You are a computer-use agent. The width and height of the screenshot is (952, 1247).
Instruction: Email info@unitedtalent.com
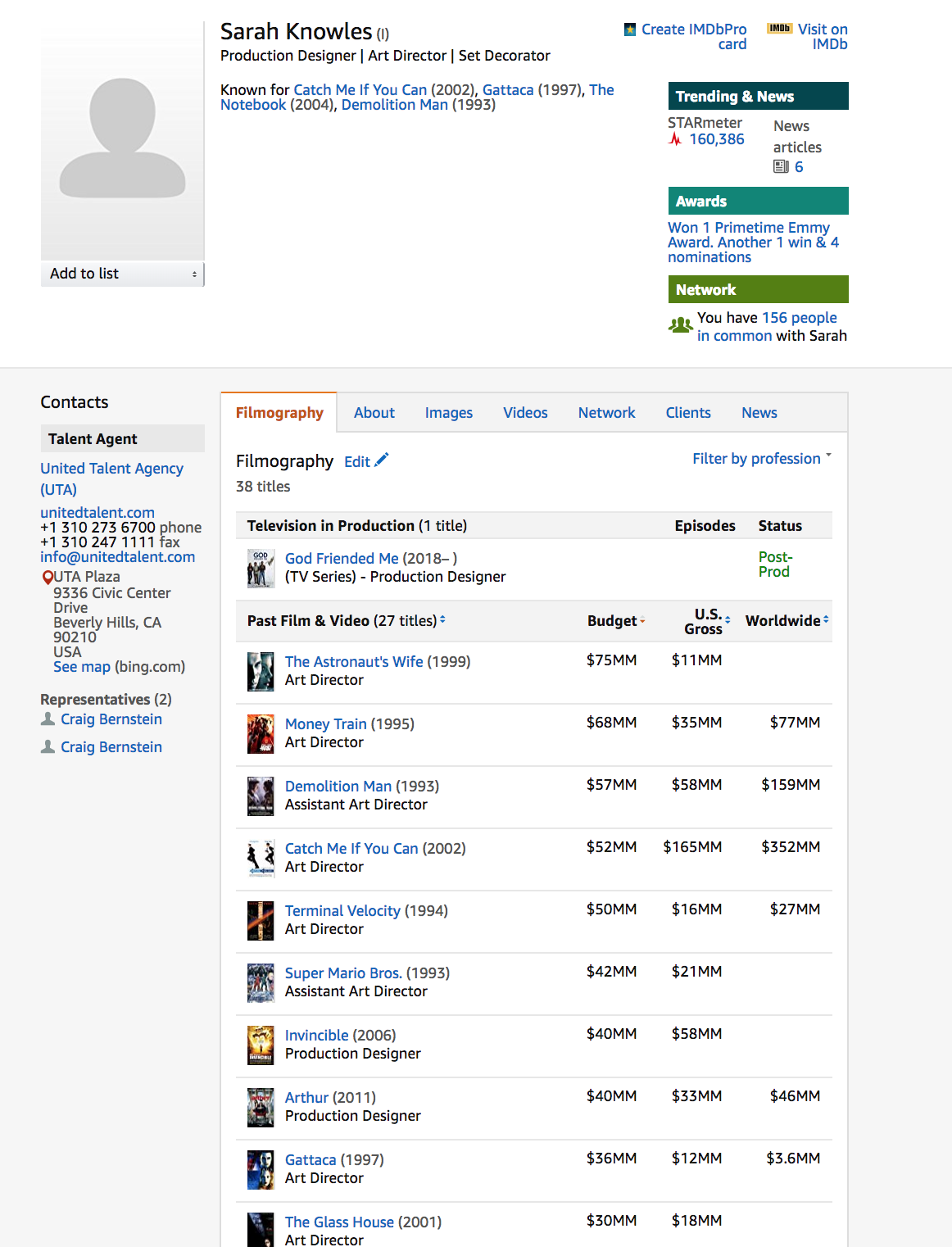coord(118,557)
